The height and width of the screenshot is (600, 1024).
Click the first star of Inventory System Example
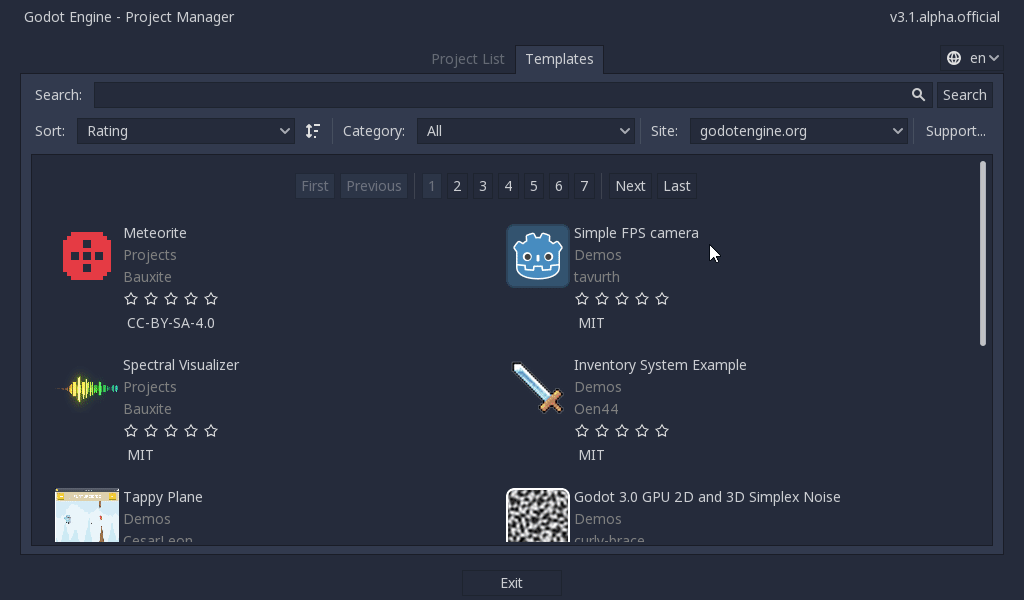click(x=582, y=431)
